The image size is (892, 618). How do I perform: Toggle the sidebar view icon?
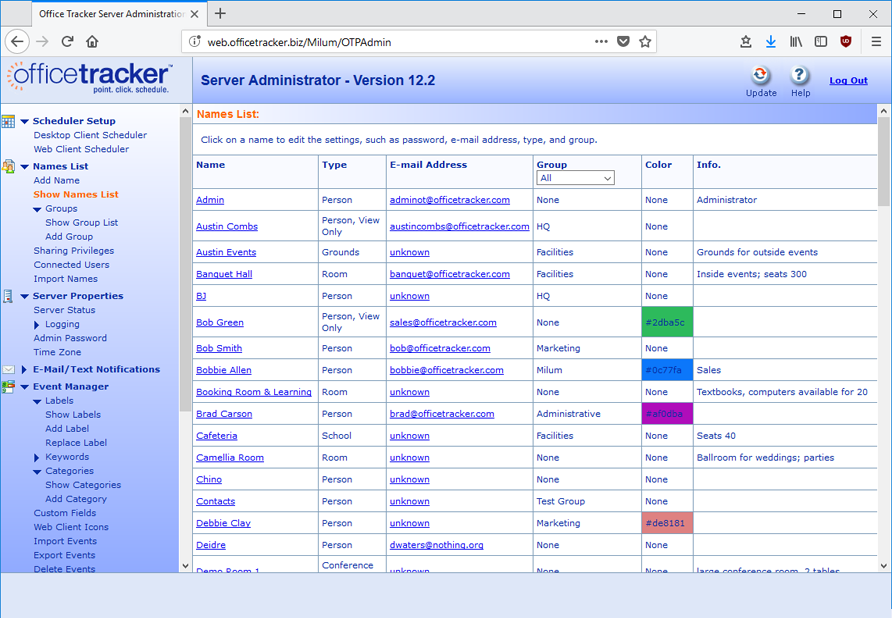click(821, 42)
